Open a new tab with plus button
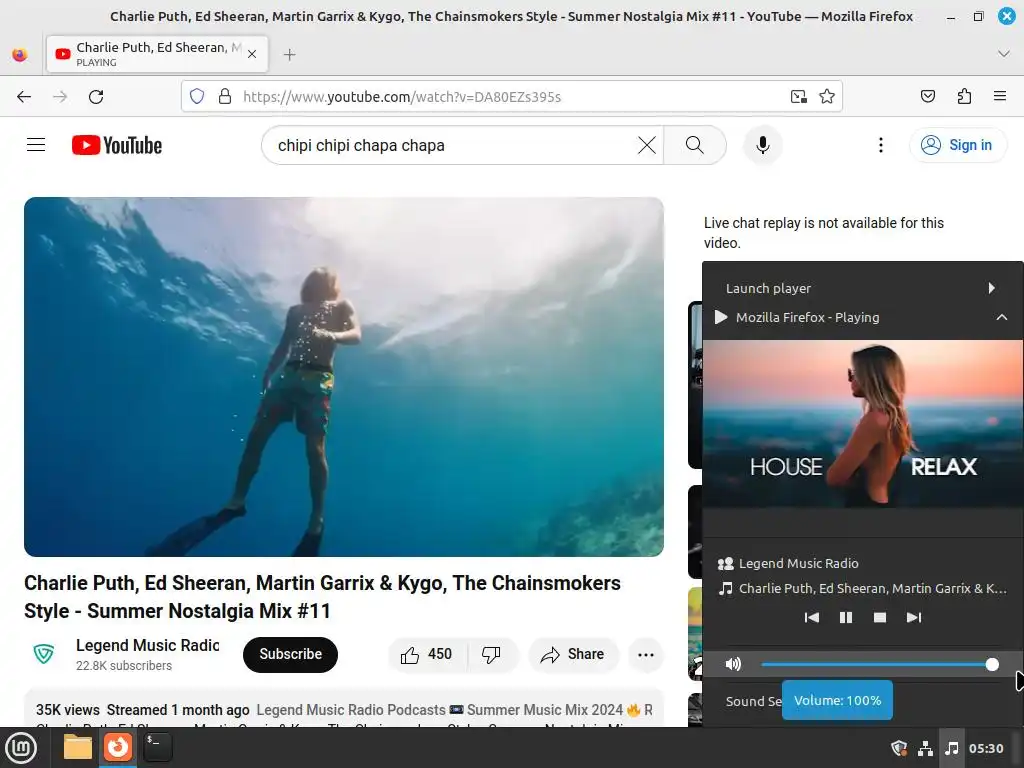This screenshot has height=768, width=1024. [x=290, y=55]
